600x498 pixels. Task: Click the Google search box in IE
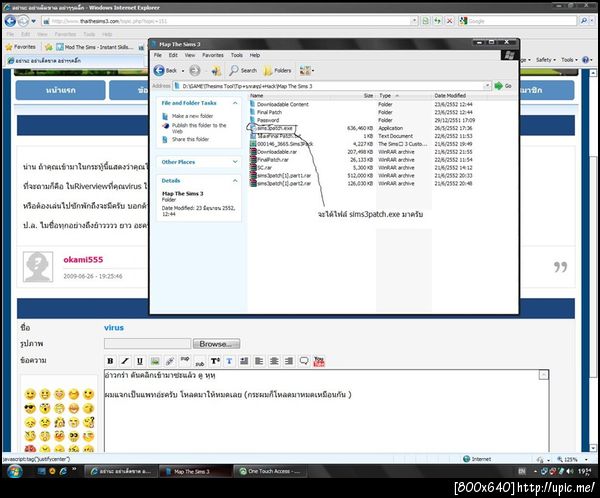[x=521, y=21]
